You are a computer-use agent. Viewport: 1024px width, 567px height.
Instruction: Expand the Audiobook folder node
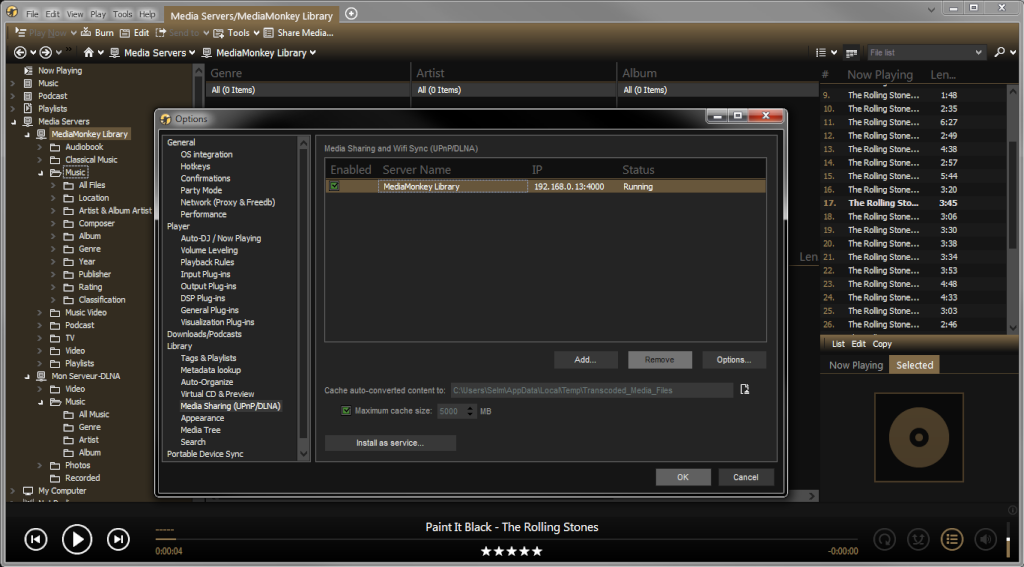coord(40,148)
